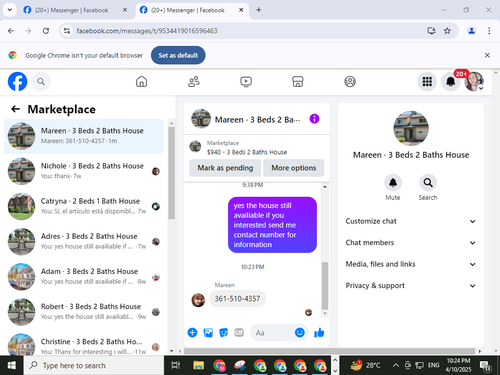Click More options button

[x=294, y=168]
